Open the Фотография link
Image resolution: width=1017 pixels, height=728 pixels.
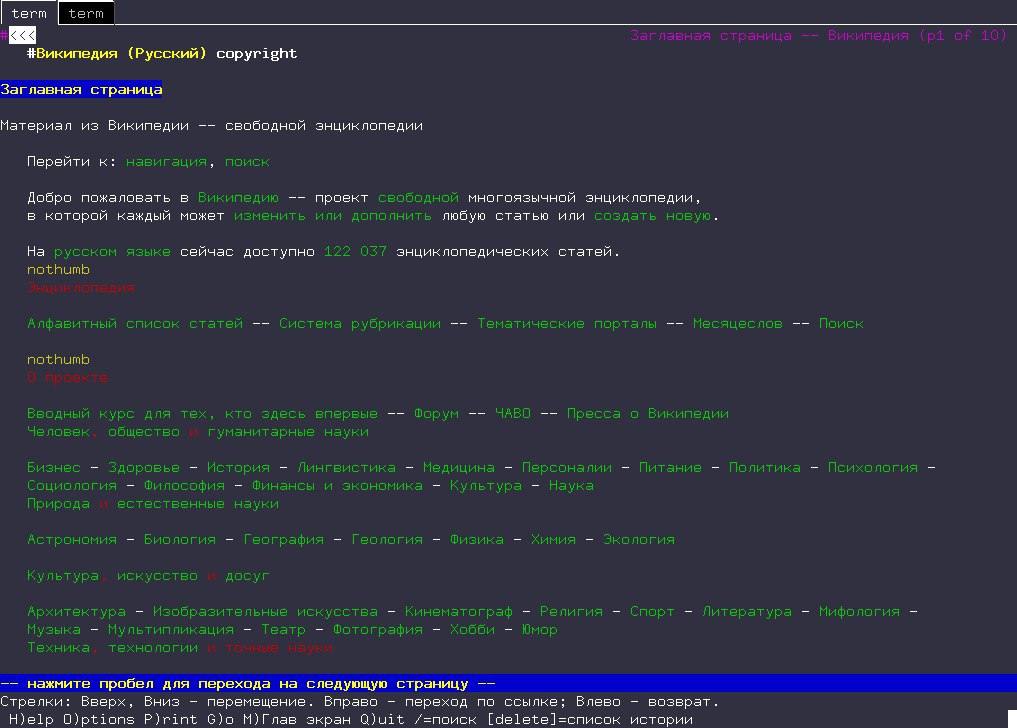point(377,629)
